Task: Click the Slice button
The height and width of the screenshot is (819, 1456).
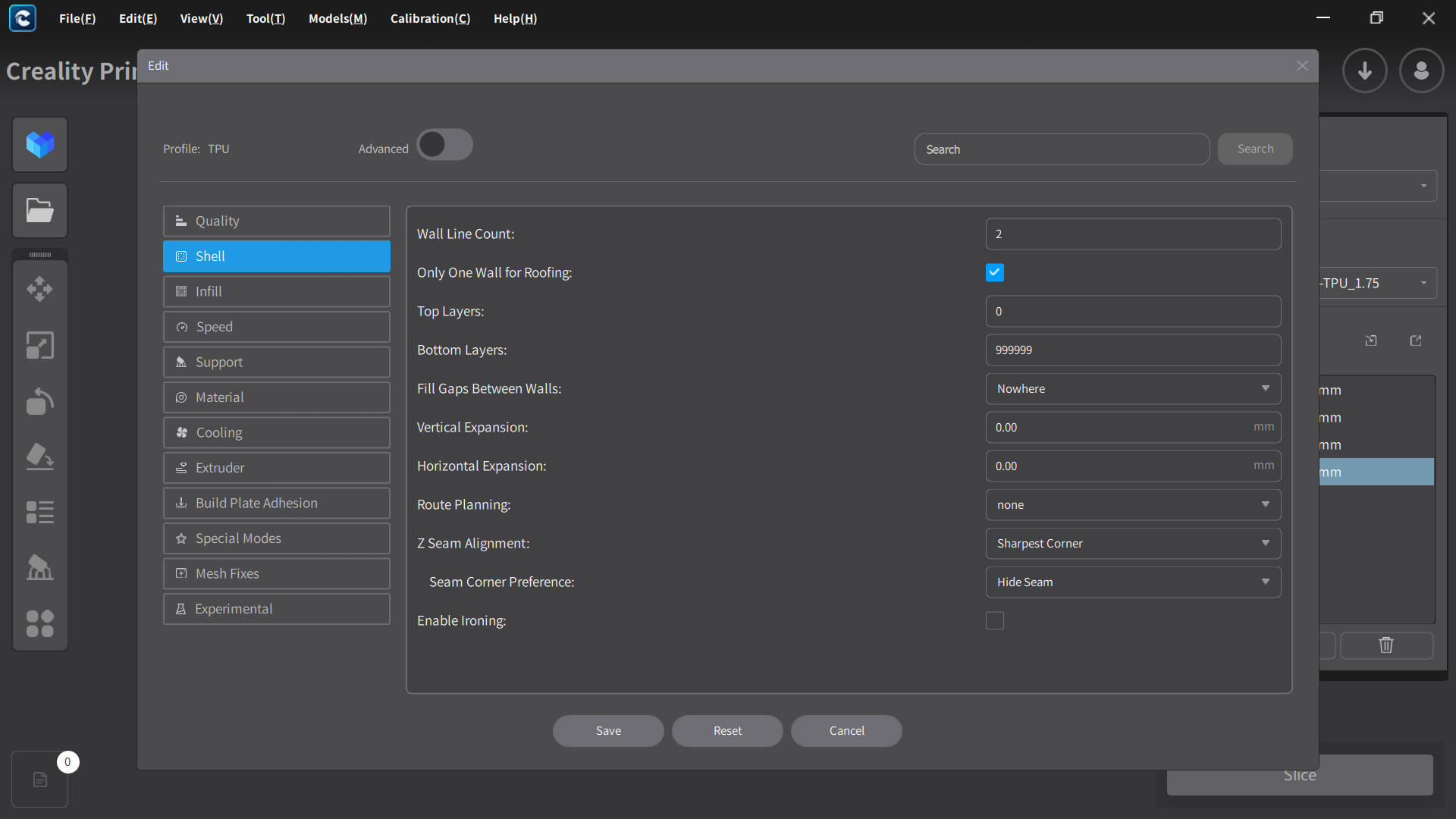Action: 1300,775
